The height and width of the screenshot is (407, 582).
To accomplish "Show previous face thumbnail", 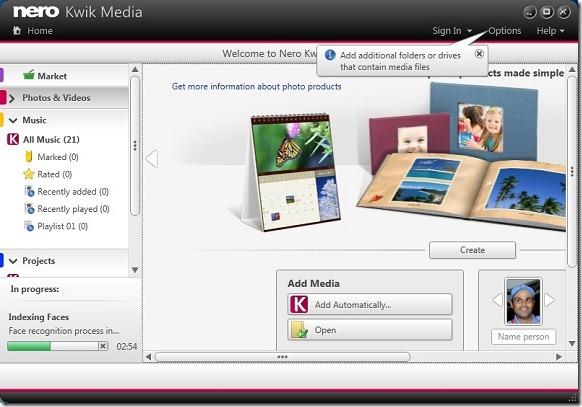I will [497, 300].
